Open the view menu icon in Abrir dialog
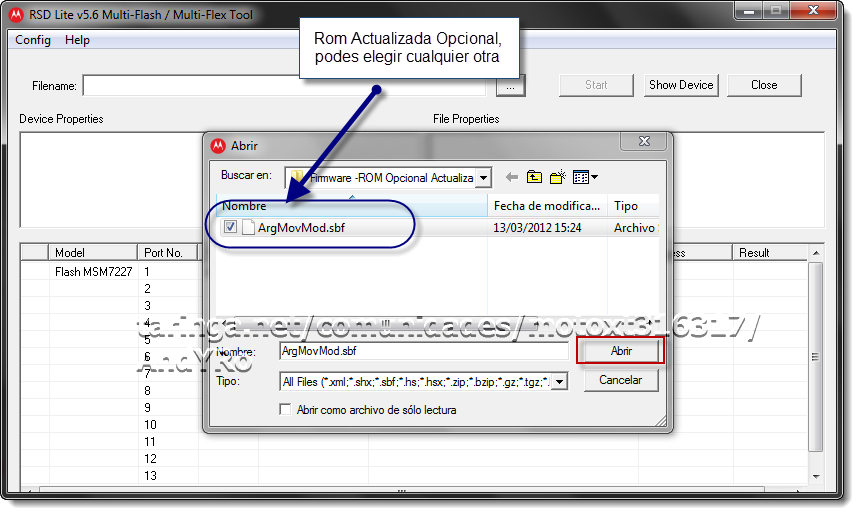Screen dimensions: 859x515 585,177
